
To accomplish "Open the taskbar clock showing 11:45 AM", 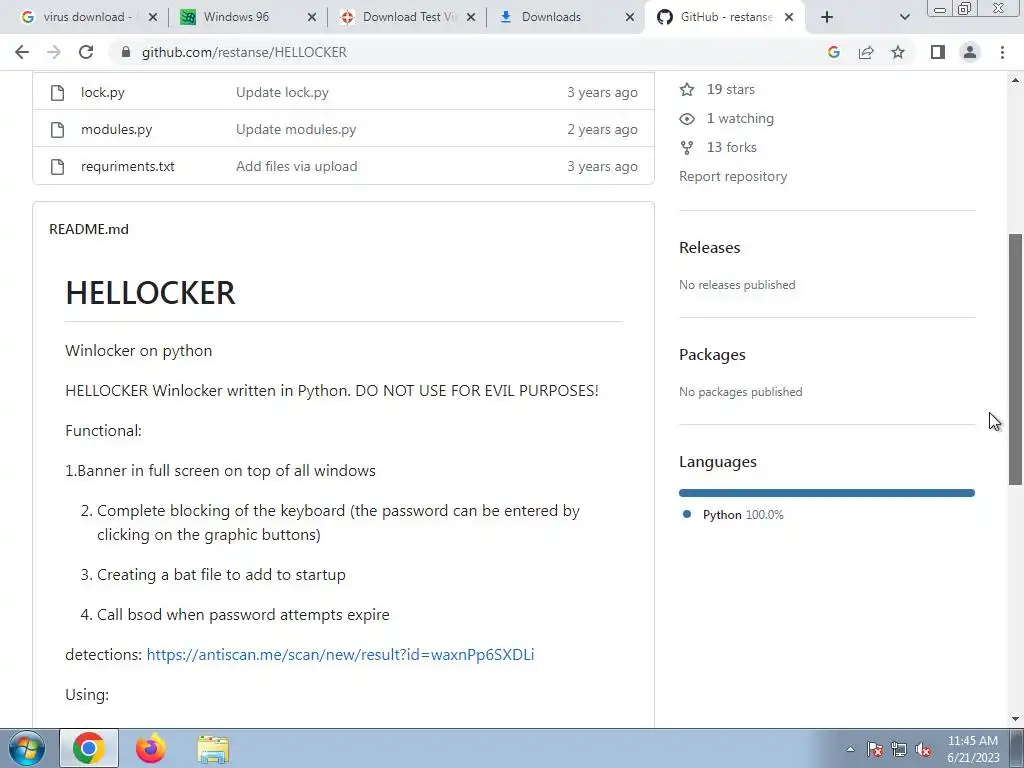I will click(x=973, y=749).
